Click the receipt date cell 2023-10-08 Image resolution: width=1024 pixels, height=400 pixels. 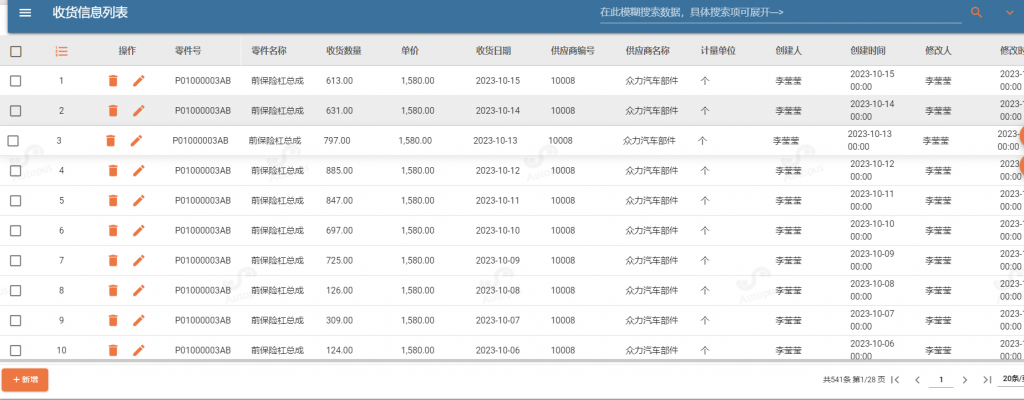point(498,290)
